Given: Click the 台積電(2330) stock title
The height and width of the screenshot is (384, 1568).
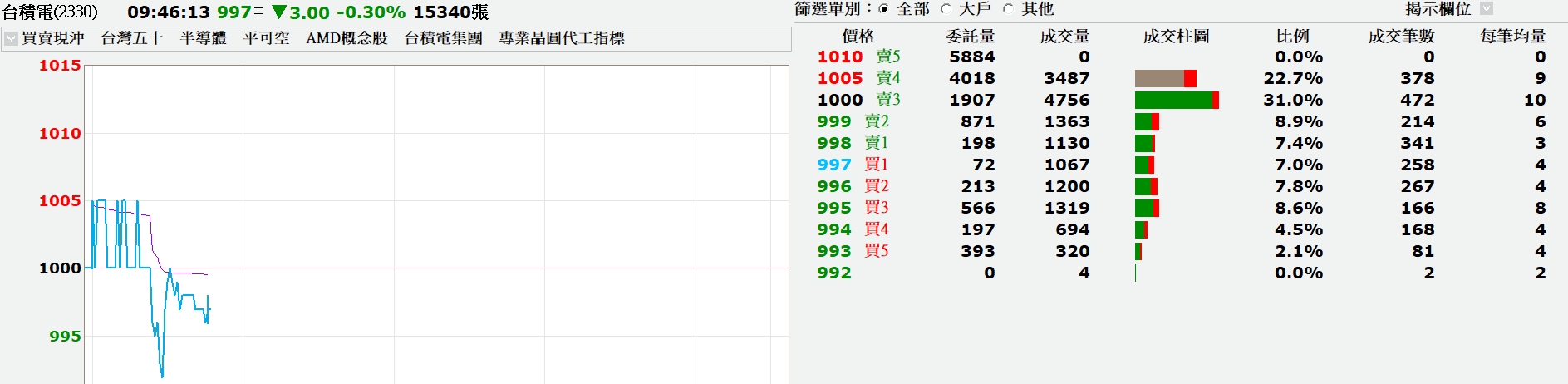Looking at the screenshot, I should tap(50, 12).
